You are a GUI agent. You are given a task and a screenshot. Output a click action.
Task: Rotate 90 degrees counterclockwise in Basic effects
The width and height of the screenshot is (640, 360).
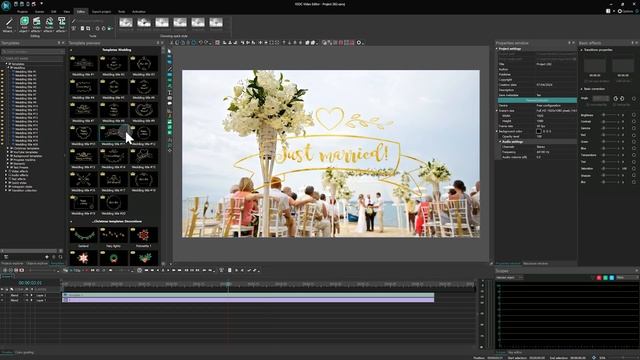coord(616,98)
